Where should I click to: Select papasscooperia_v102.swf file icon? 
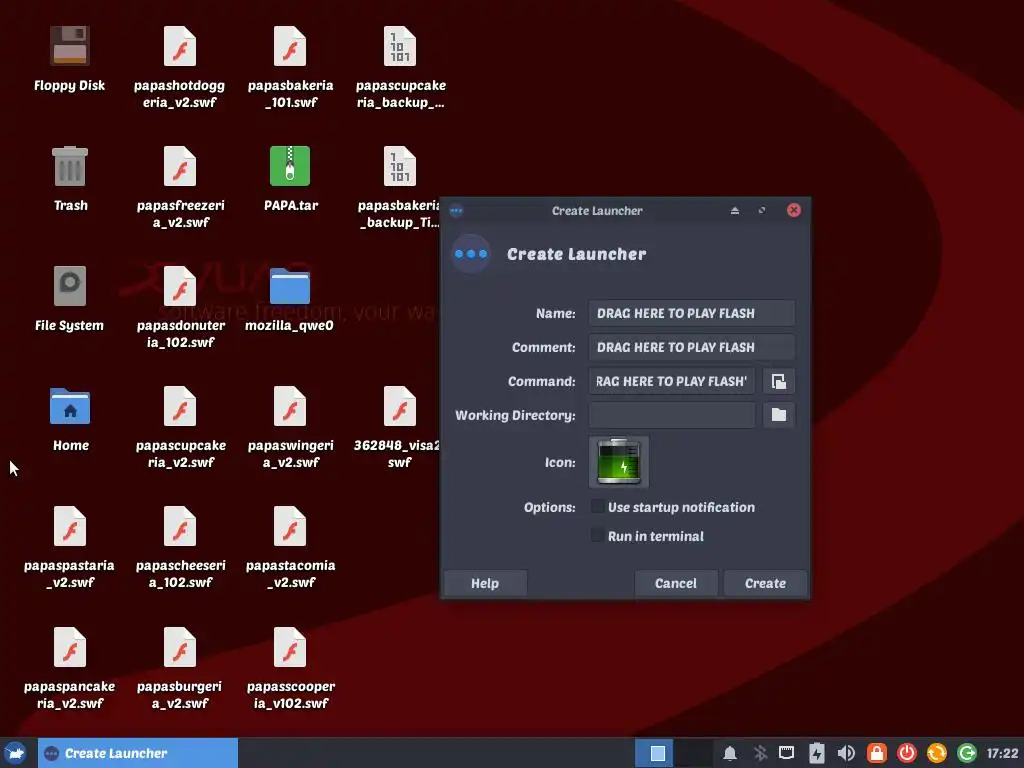290,647
